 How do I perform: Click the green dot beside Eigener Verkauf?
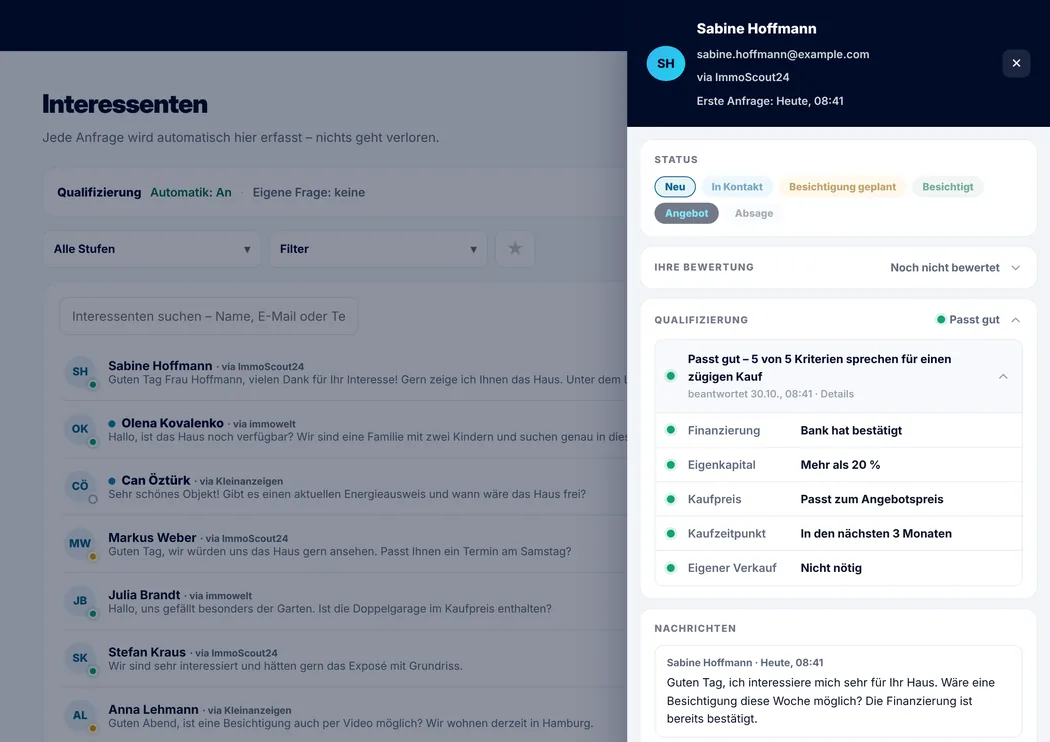coord(670,568)
